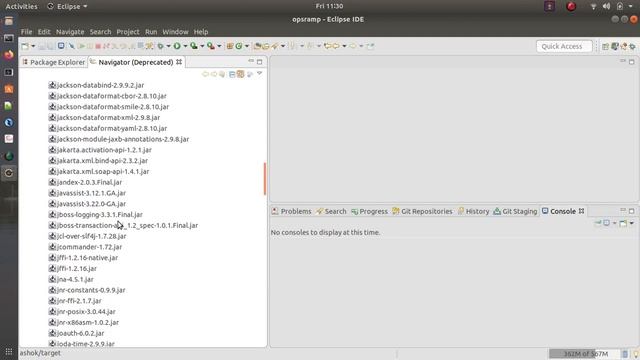
Task: Switch to the Debug perspective icon
Action: (x=632, y=47)
